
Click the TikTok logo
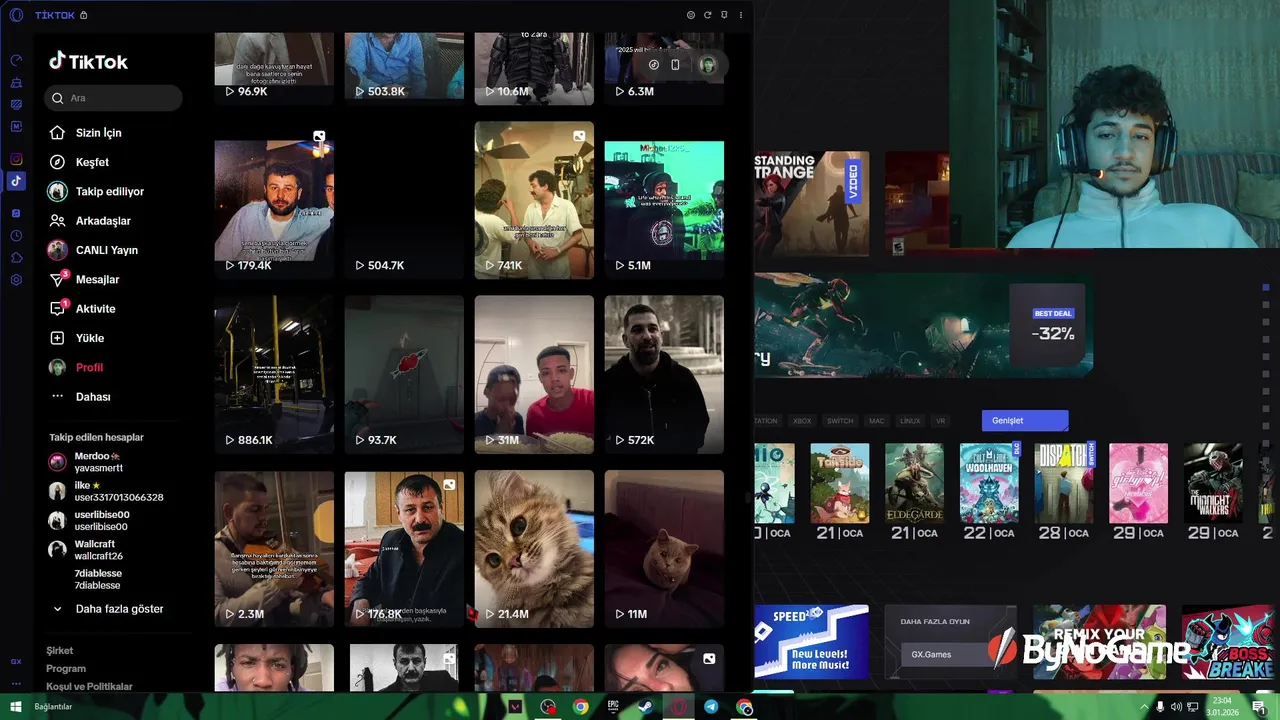coord(88,61)
